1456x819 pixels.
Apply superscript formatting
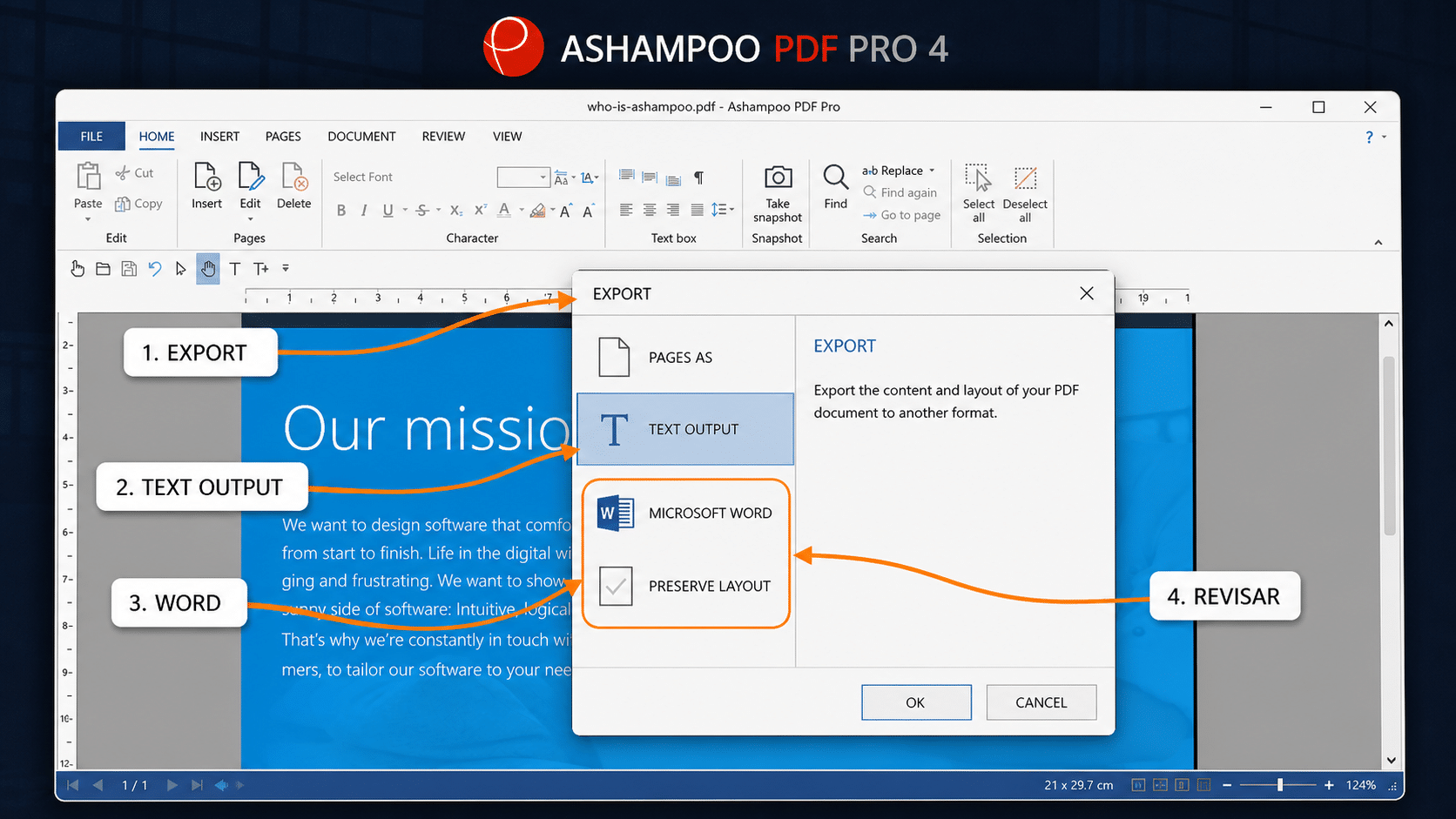click(480, 211)
